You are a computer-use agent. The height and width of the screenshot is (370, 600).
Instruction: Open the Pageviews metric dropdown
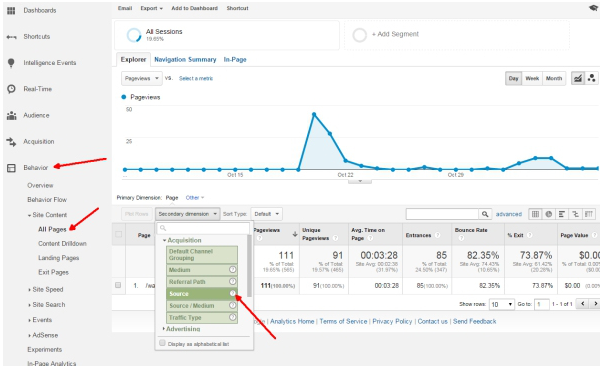pos(142,78)
